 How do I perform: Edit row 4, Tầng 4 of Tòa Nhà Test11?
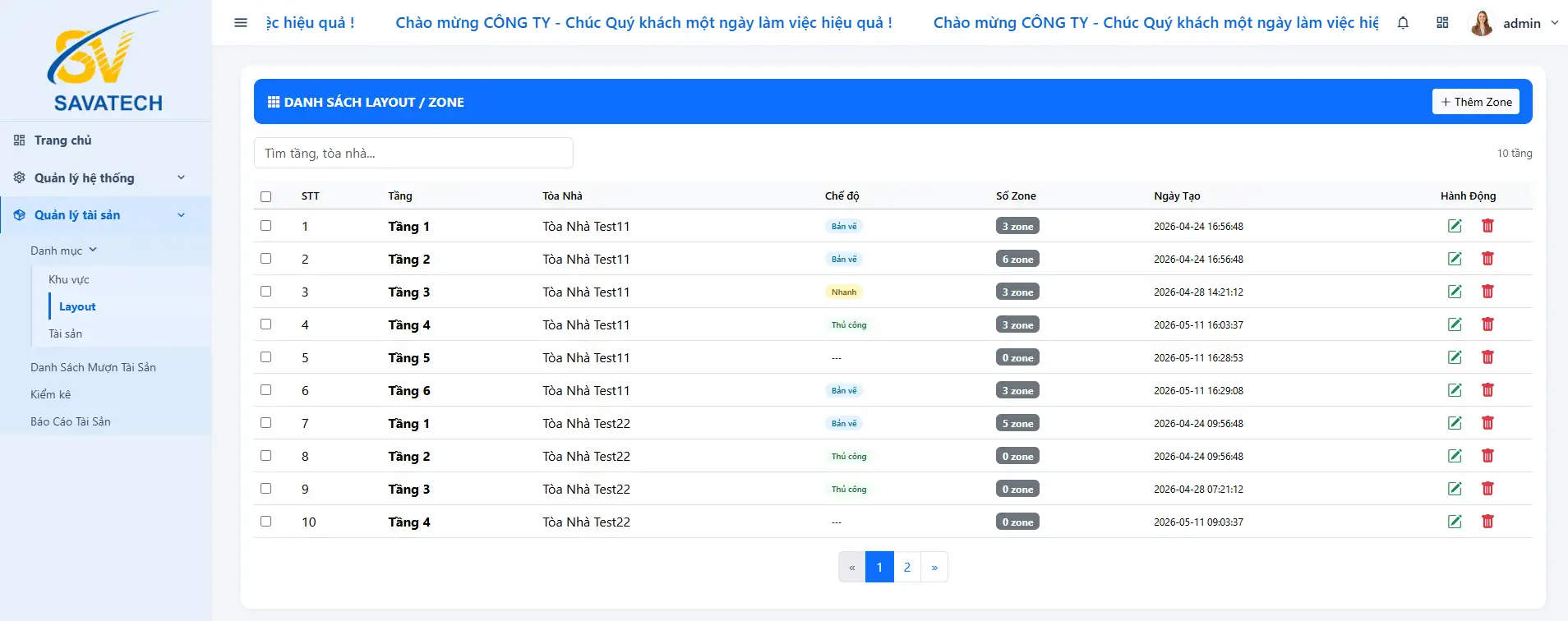point(1455,324)
